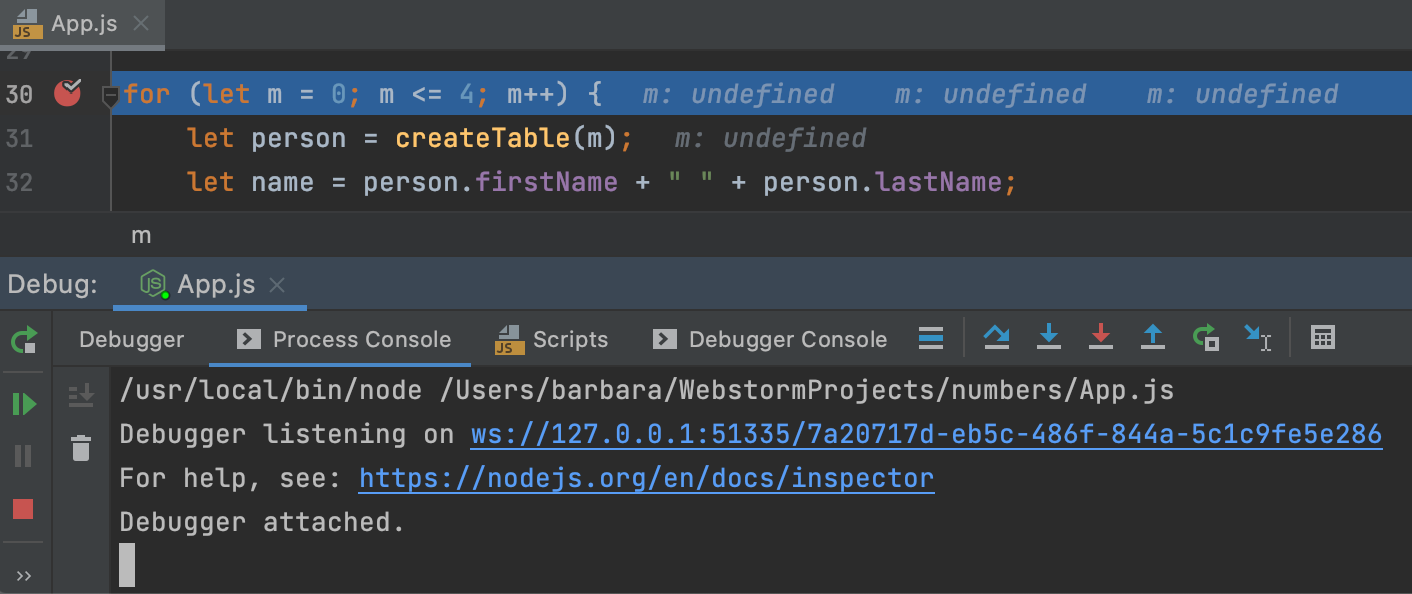
Task: Click the blue Step Into arrow
Action: 1048,338
